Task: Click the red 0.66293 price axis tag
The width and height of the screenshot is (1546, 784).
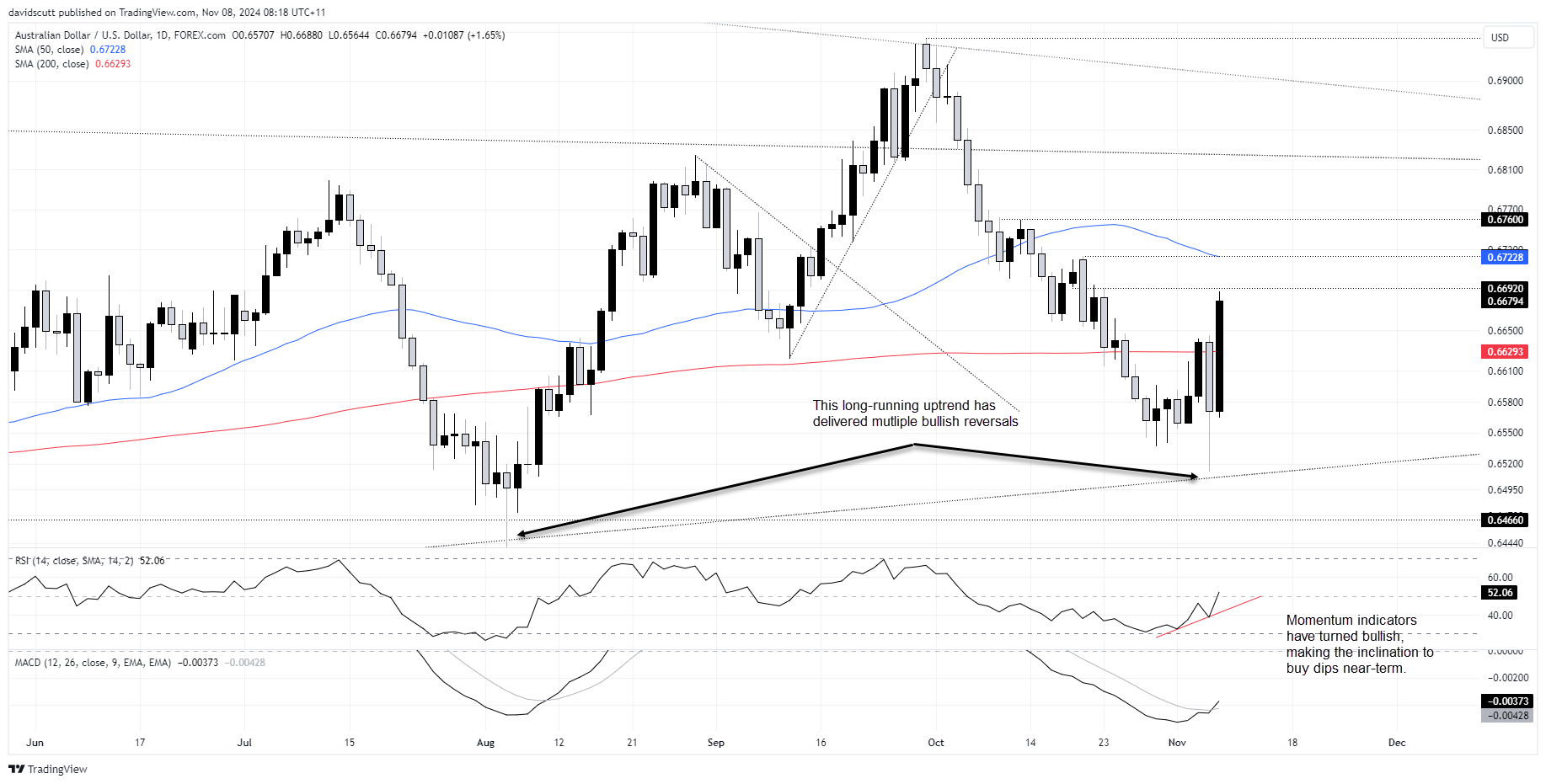Action: pos(1505,352)
